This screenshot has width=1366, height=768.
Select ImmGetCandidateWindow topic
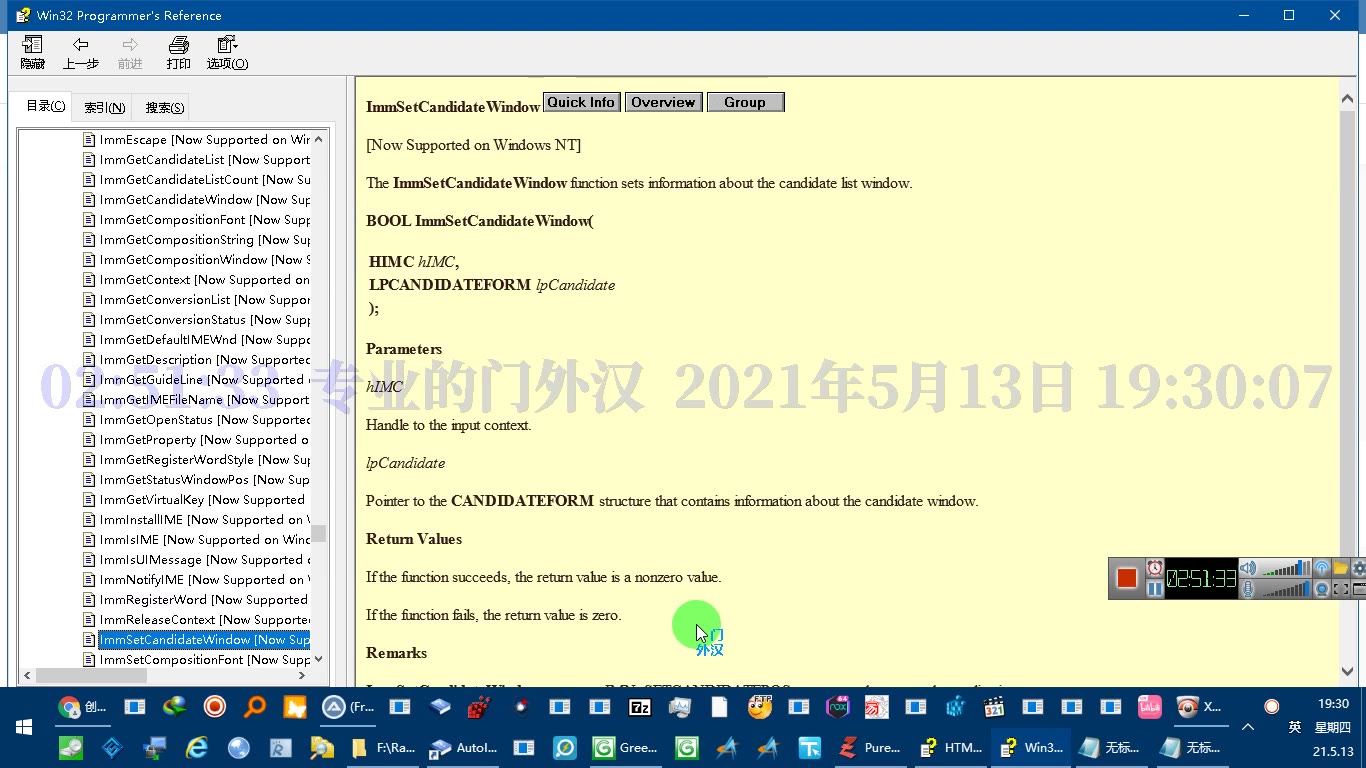(204, 200)
